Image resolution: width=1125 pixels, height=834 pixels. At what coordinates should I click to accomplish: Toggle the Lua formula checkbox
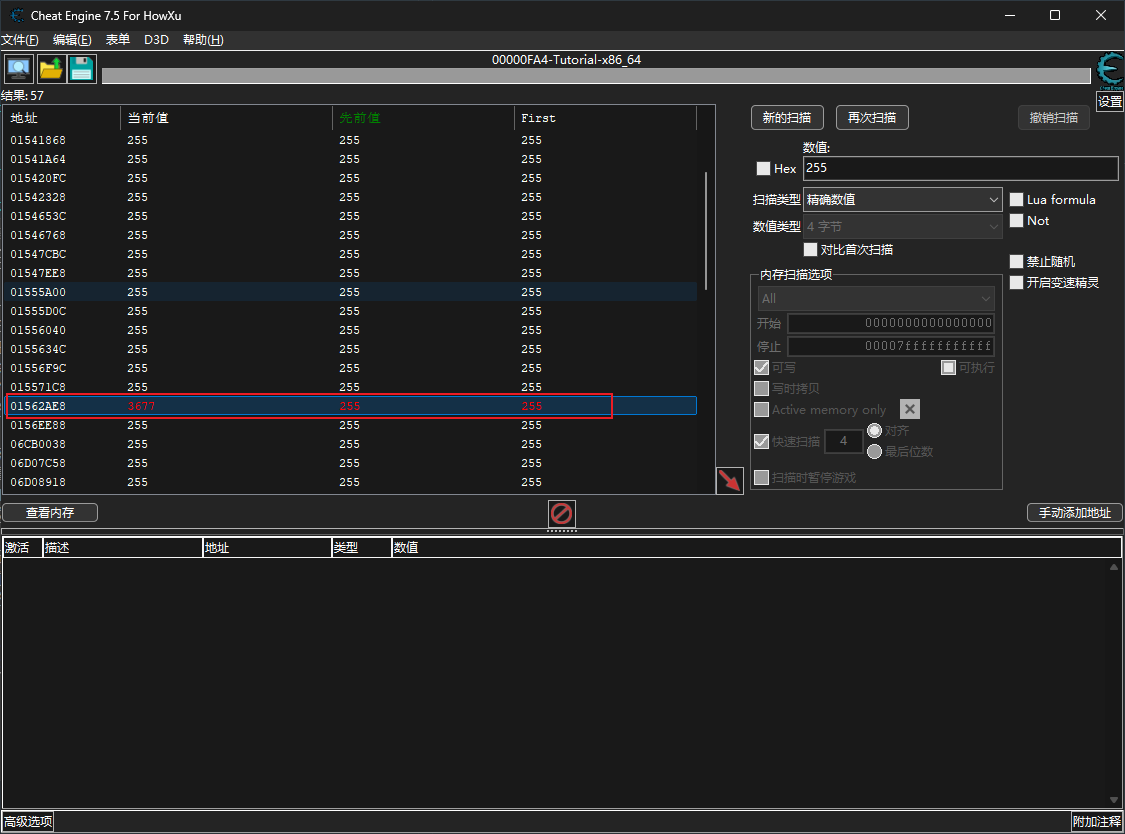[x=1017, y=199]
